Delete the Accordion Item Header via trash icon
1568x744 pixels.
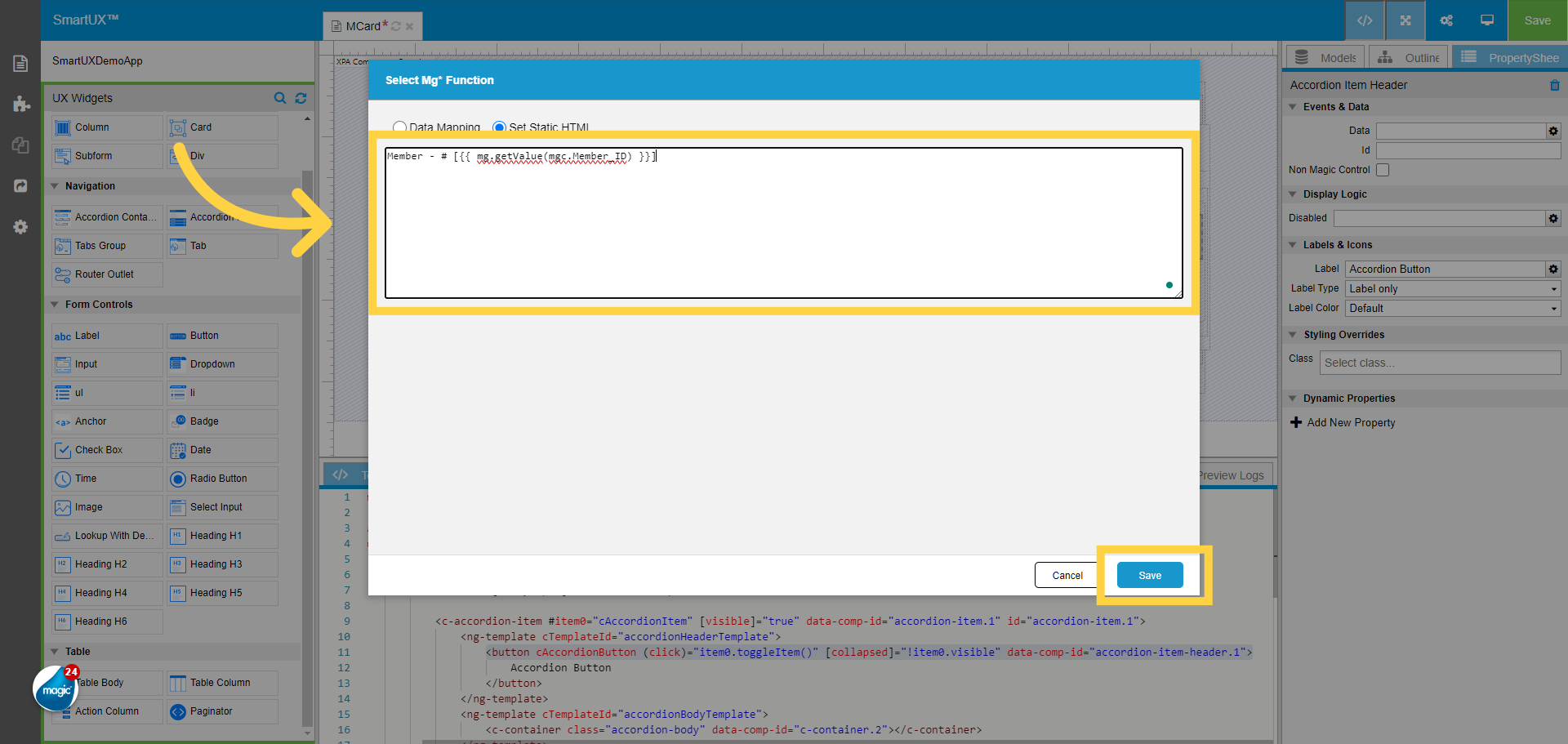click(x=1554, y=85)
